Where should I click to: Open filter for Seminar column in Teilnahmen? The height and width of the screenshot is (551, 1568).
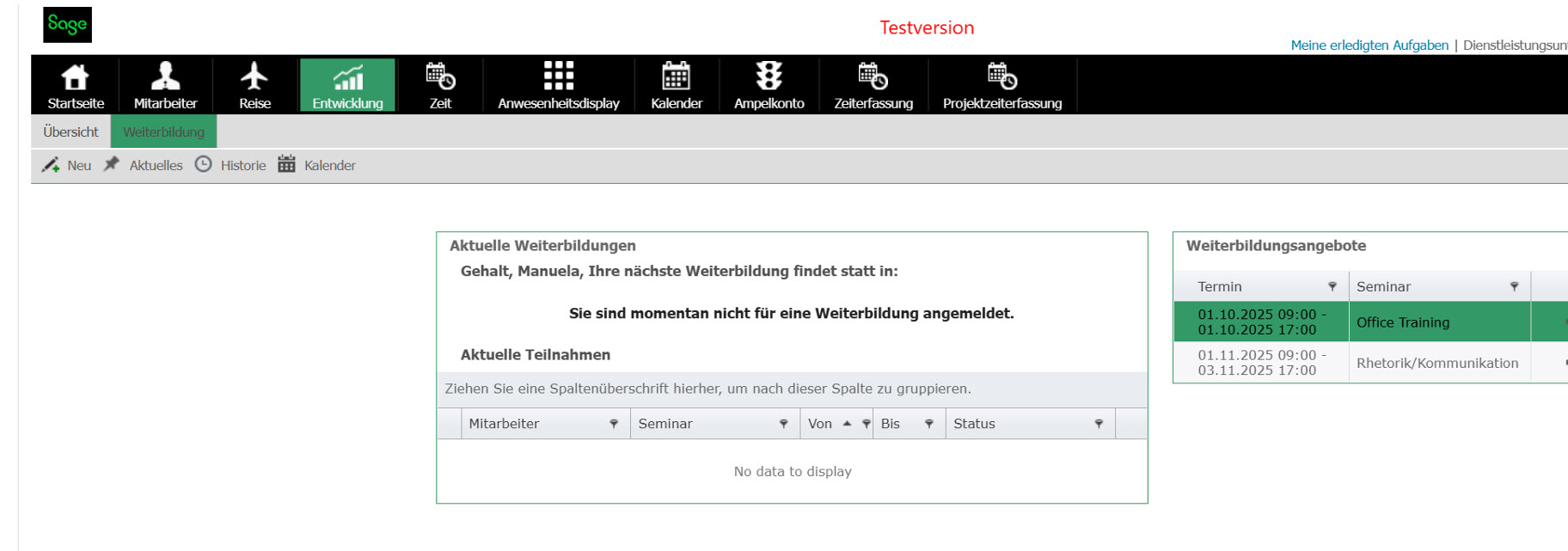click(783, 424)
